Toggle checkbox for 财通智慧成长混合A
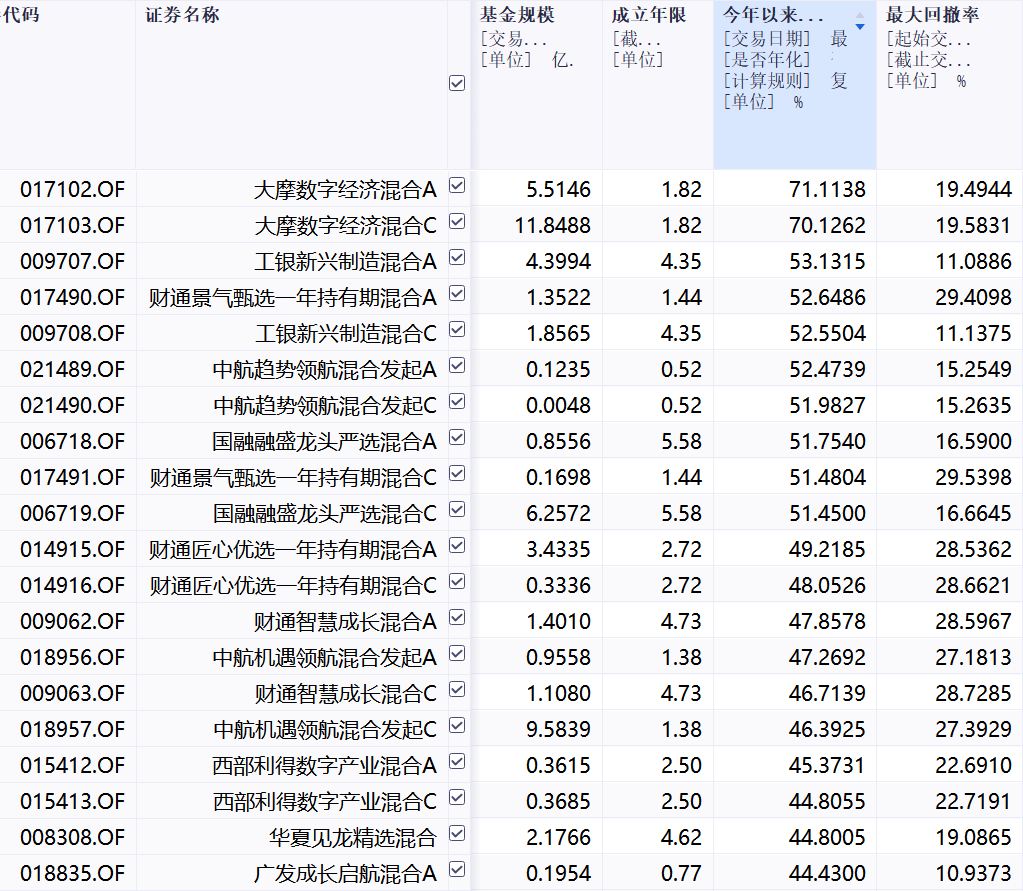Image resolution: width=1023 pixels, height=891 pixels. [457, 617]
